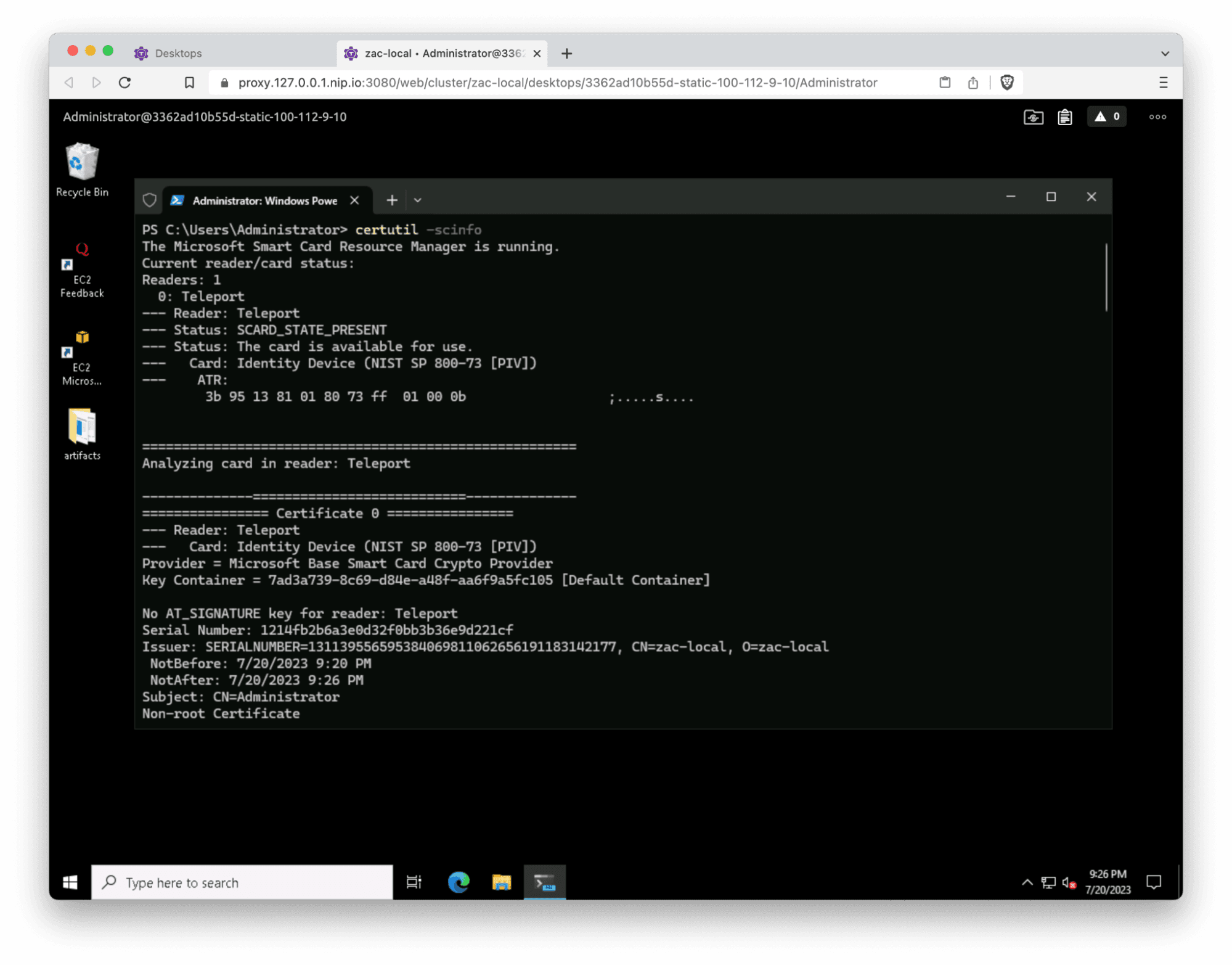Expand the browser tab list chevron
The image size is (1232, 965).
coord(1165,54)
